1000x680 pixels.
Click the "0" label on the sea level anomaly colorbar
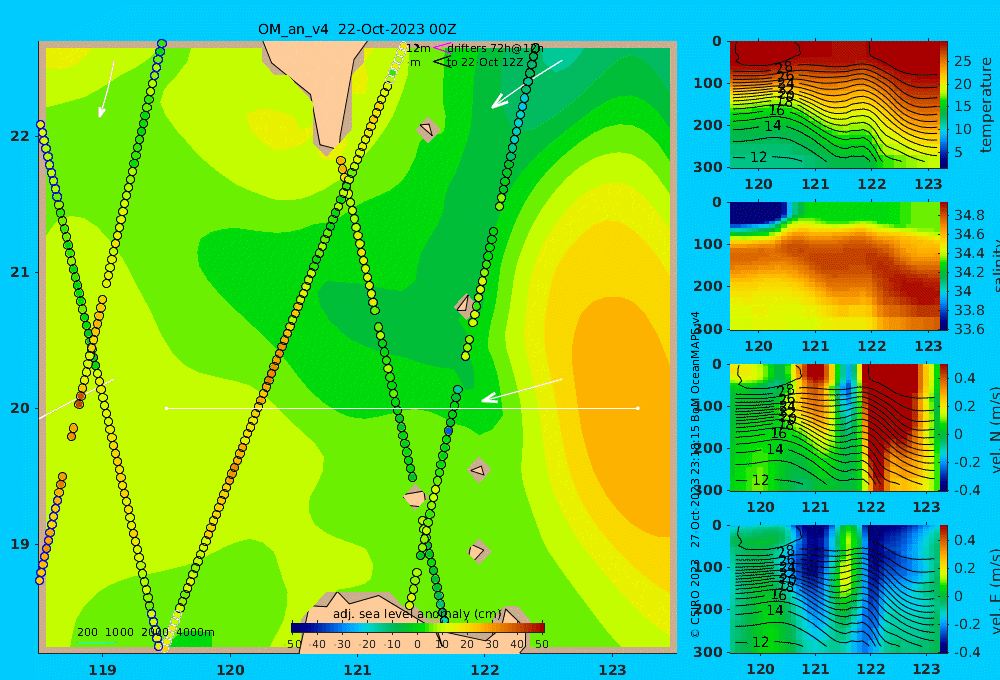[417, 644]
